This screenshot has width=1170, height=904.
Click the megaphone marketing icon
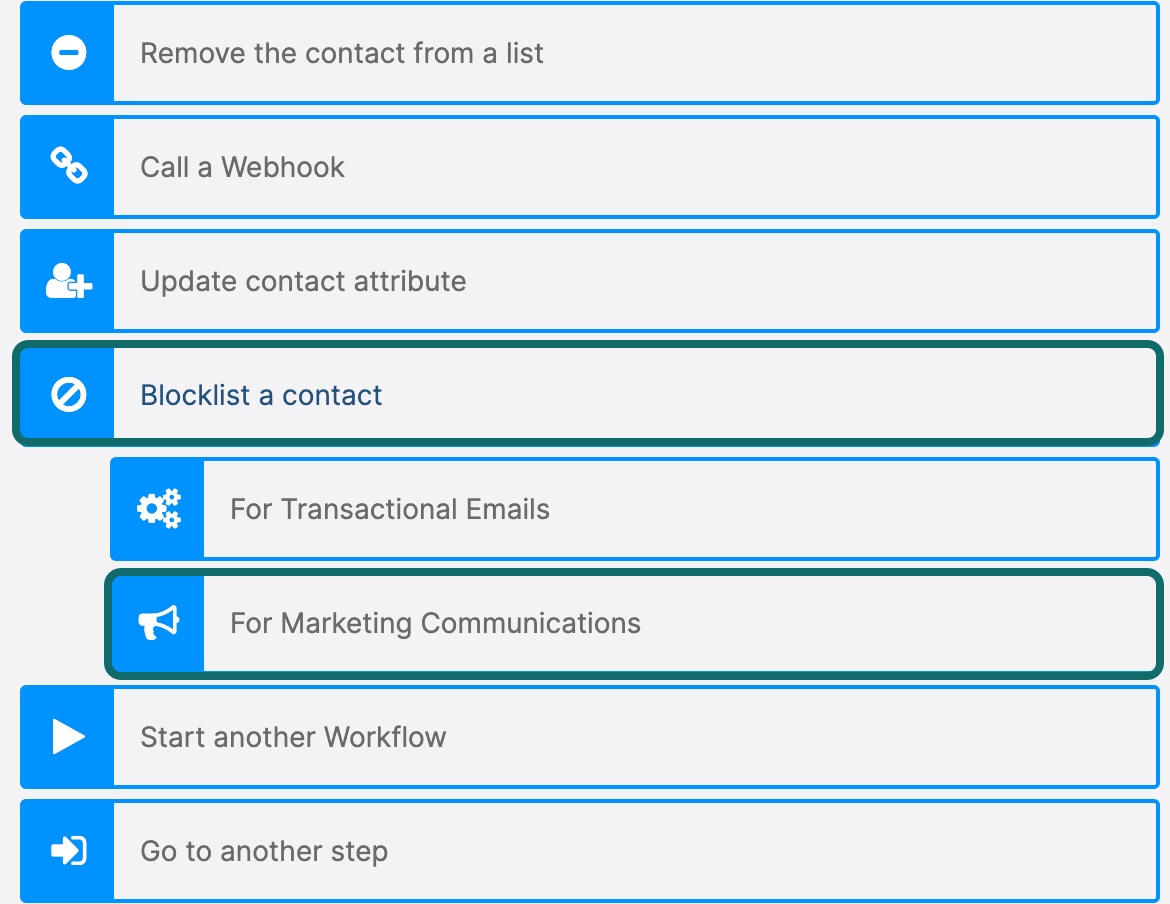[x=158, y=623]
